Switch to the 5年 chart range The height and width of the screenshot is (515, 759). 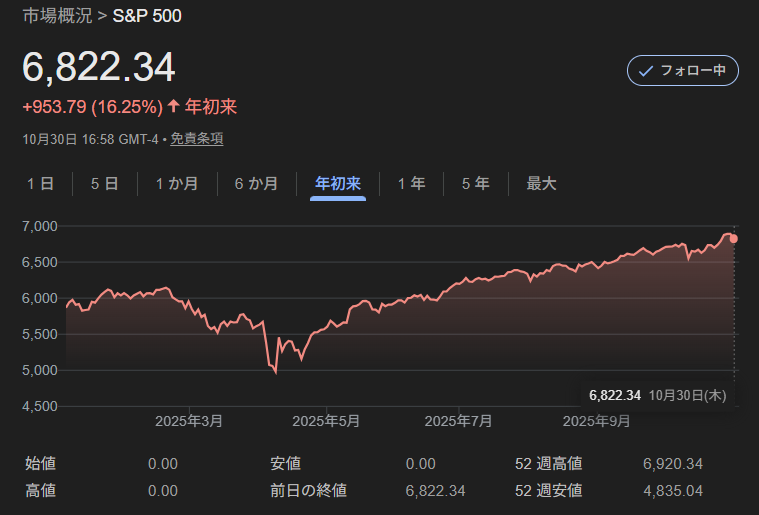pos(475,183)
